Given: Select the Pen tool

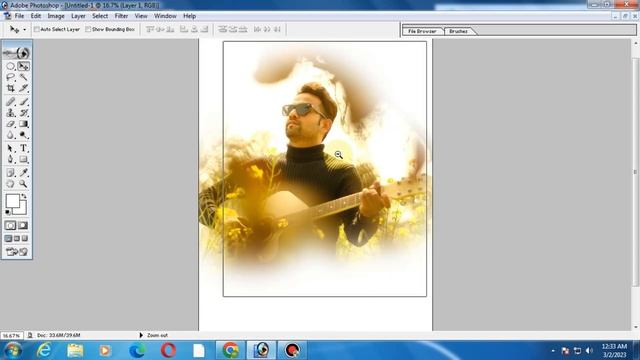Looking at the screenshot, I should (11, 159).
